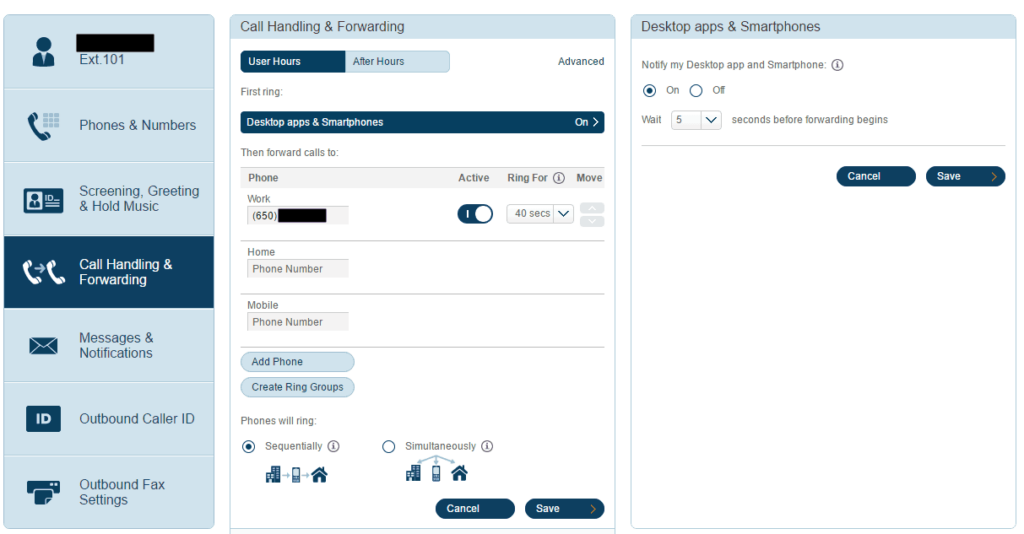Click the Outbound Caller ID badge icon
Screen dimensions: 1024x534
43,419
